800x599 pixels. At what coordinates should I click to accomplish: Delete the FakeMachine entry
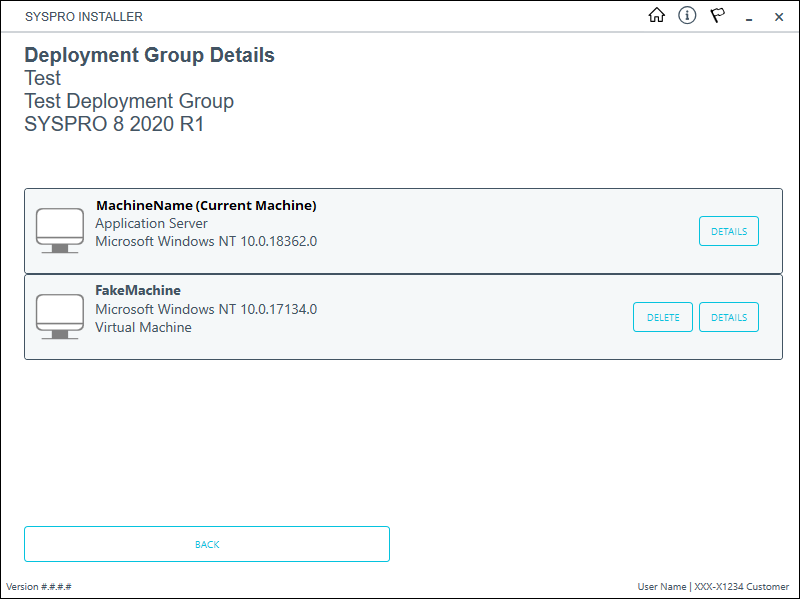click(x=663, y=317)
